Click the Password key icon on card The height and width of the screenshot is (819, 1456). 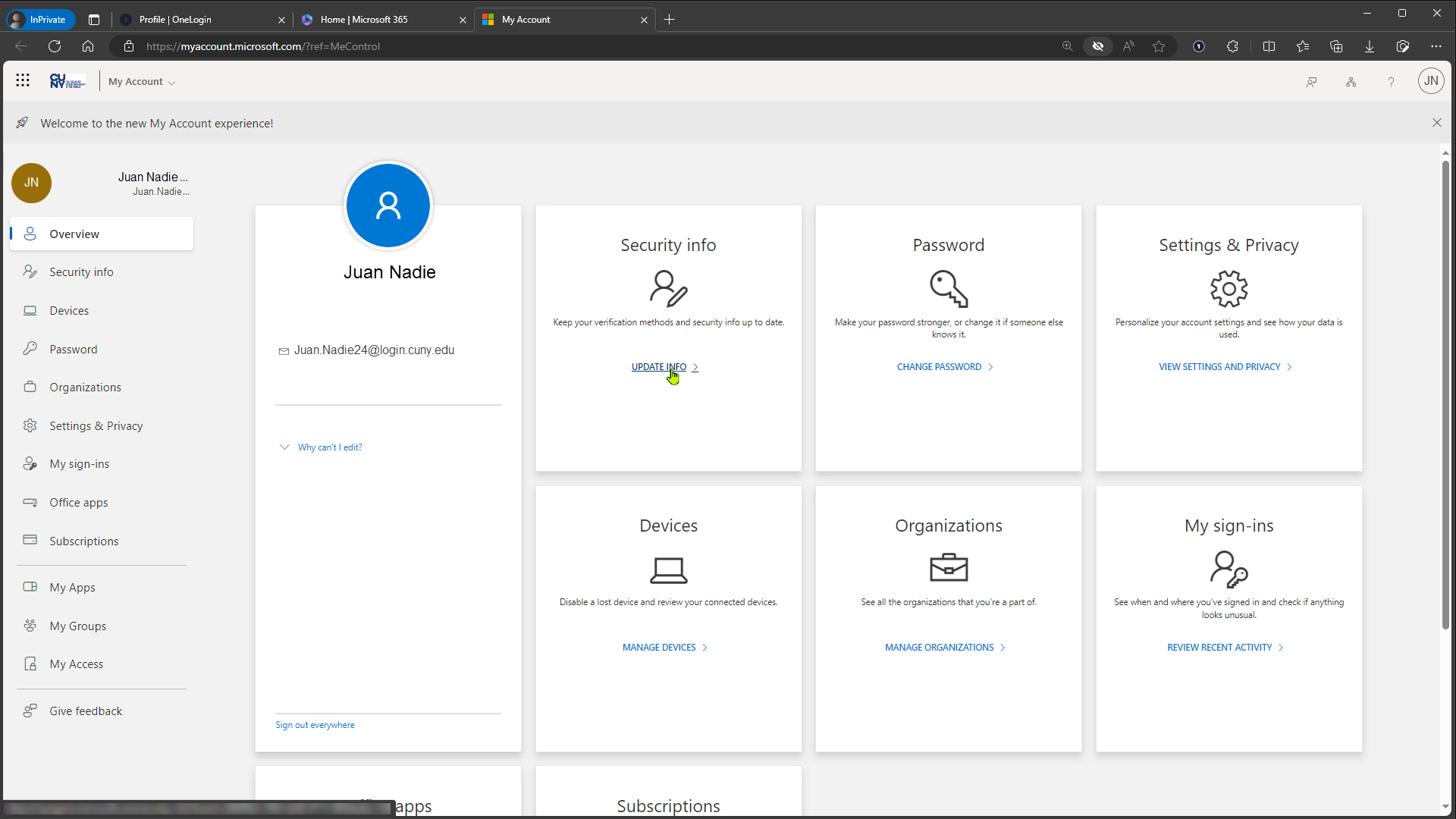(x=948, y=289)
